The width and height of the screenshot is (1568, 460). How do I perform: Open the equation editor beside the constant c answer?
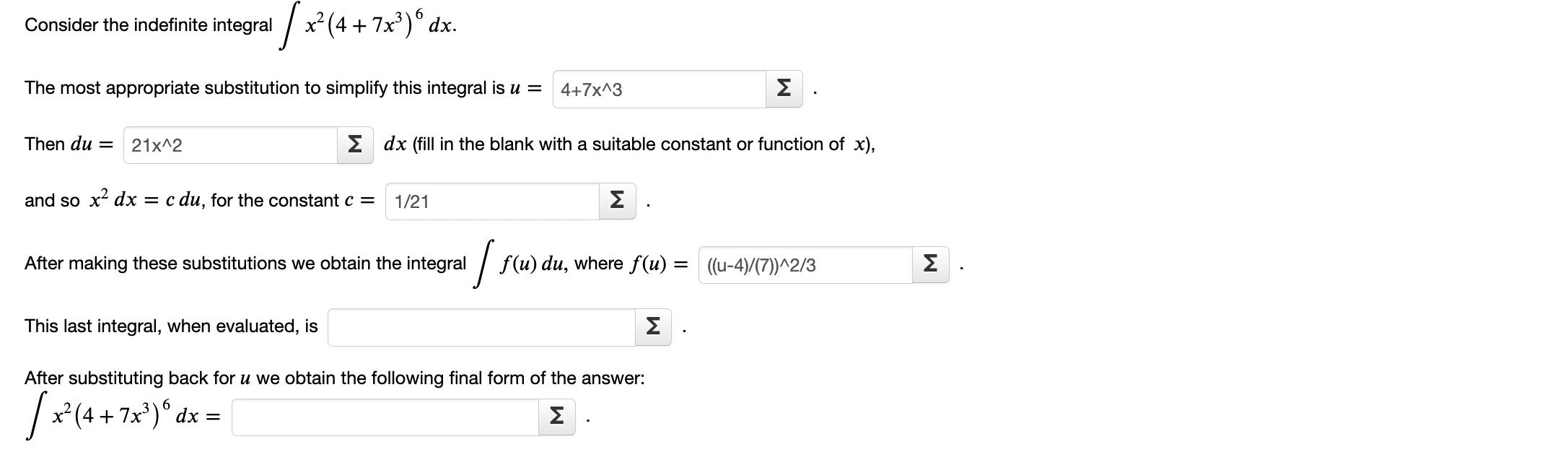tap(617, 201)
